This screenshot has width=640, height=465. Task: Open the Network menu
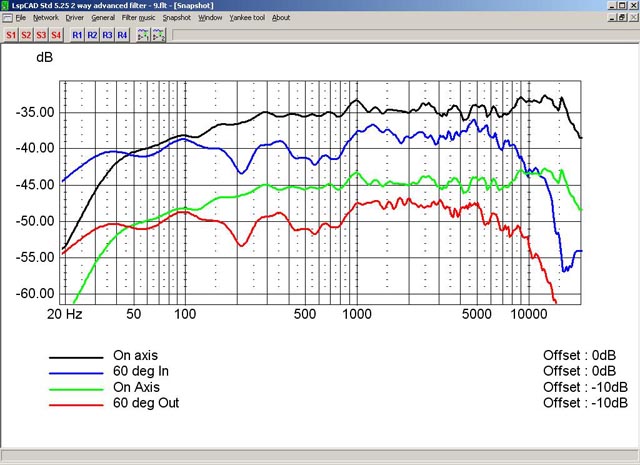point(46,18)
